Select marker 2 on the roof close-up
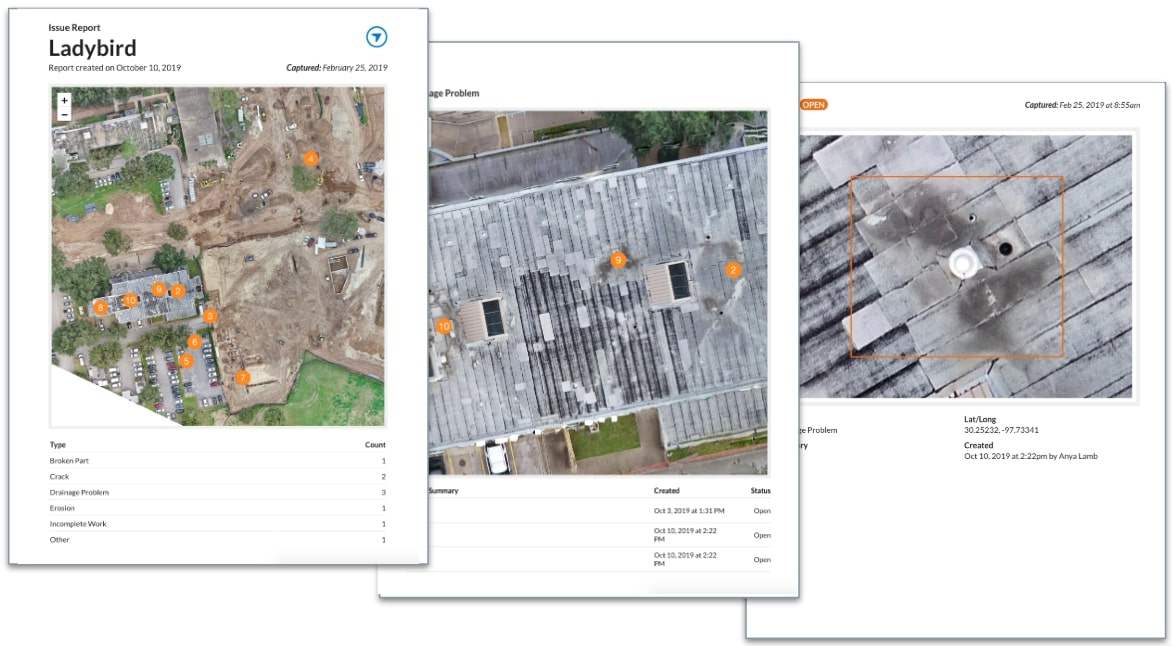Screen dimensions: 1172x646 [733, 270]
